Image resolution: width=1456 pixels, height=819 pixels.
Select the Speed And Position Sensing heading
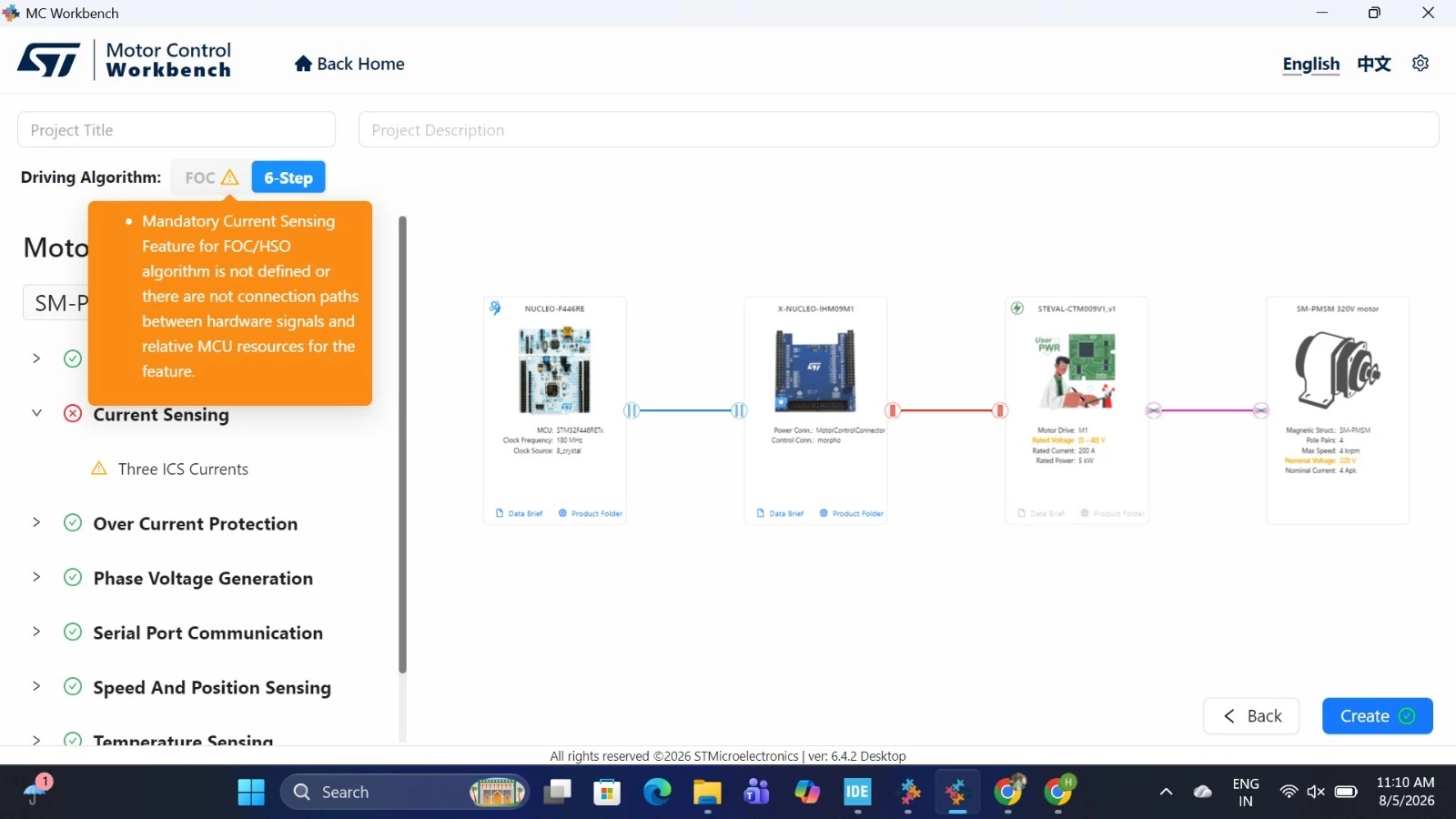point(212,688)
